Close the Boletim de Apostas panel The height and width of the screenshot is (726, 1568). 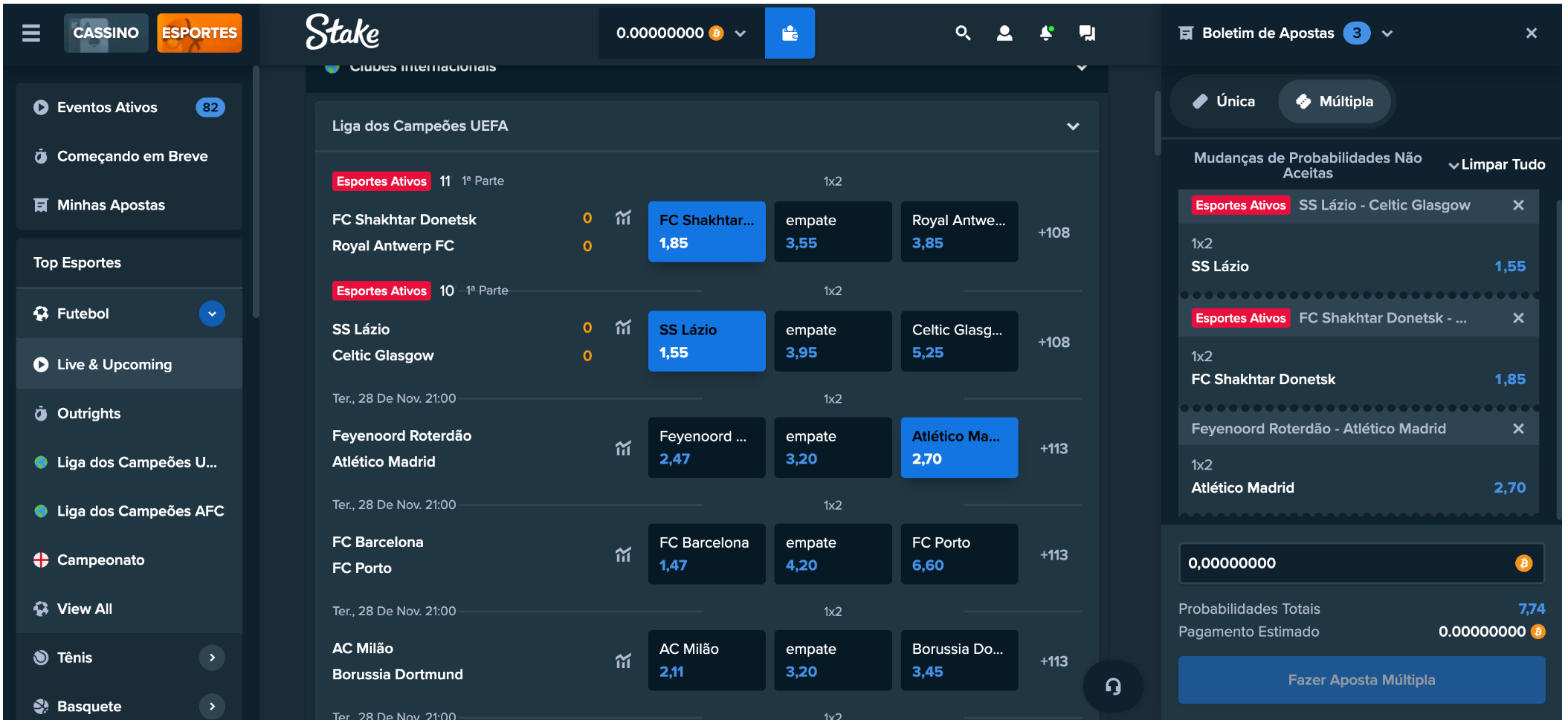coord(1532,33)
